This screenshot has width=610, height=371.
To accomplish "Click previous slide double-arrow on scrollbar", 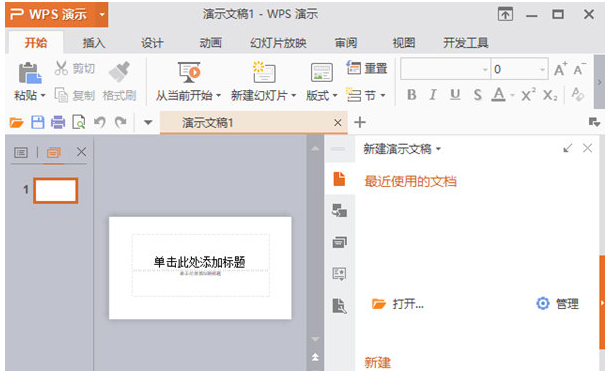I will pos(315,357).
